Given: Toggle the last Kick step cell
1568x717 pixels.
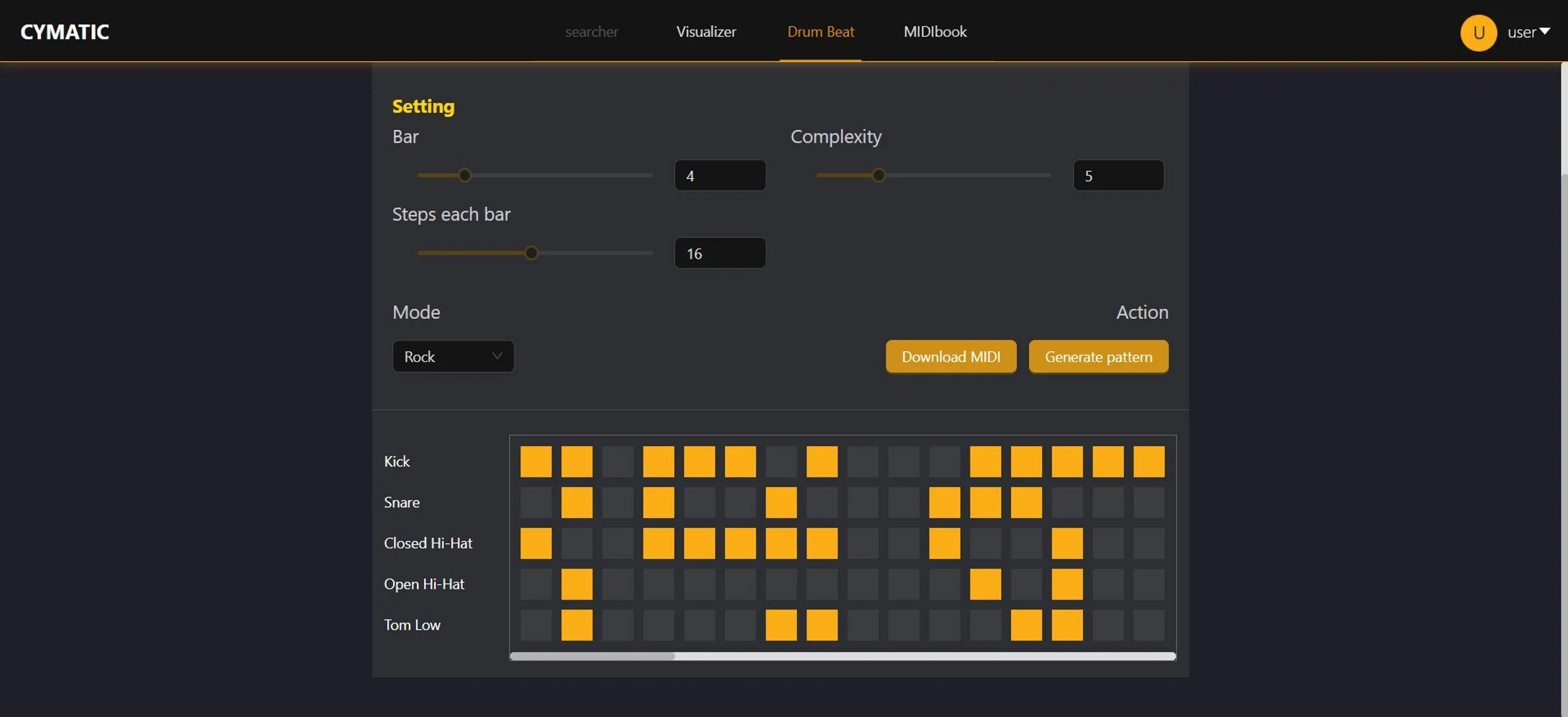Looking at the screenshot, I should coord(1149,461).
